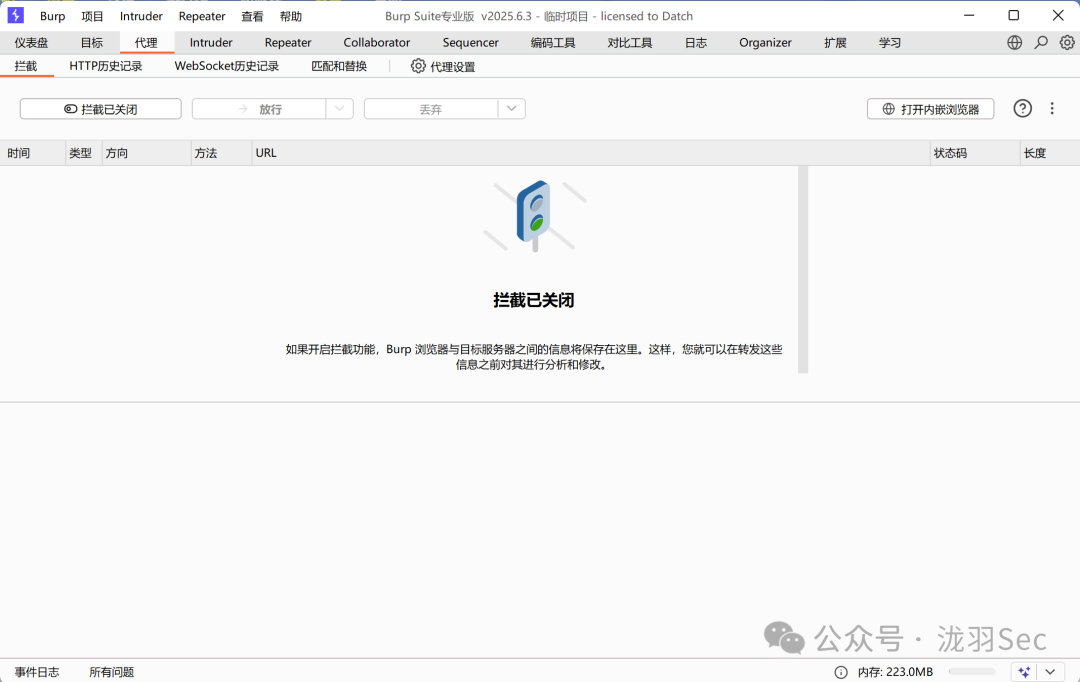Viewport: 1080px width, 682px height.
Task: Open 代理设置 proxy settings
Action: (443, 66)
